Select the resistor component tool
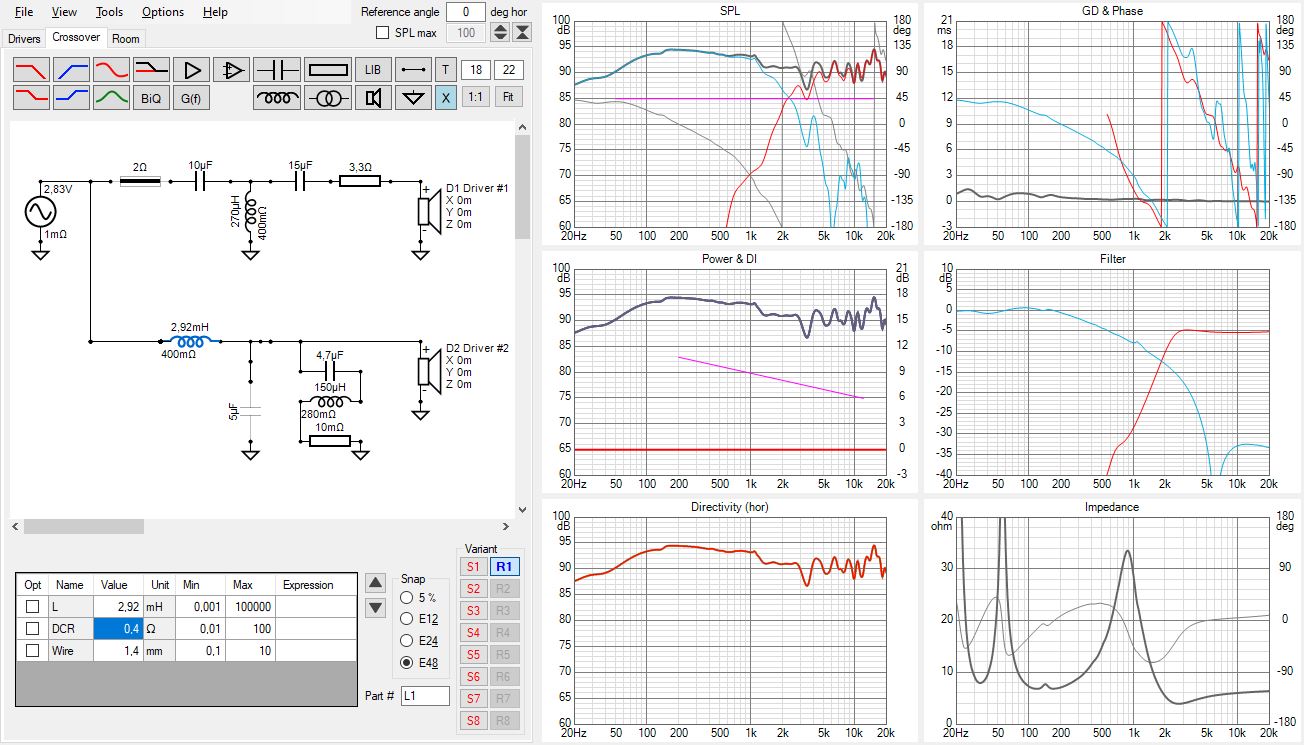The image size is (1304, 745). [x=328, y=70]
